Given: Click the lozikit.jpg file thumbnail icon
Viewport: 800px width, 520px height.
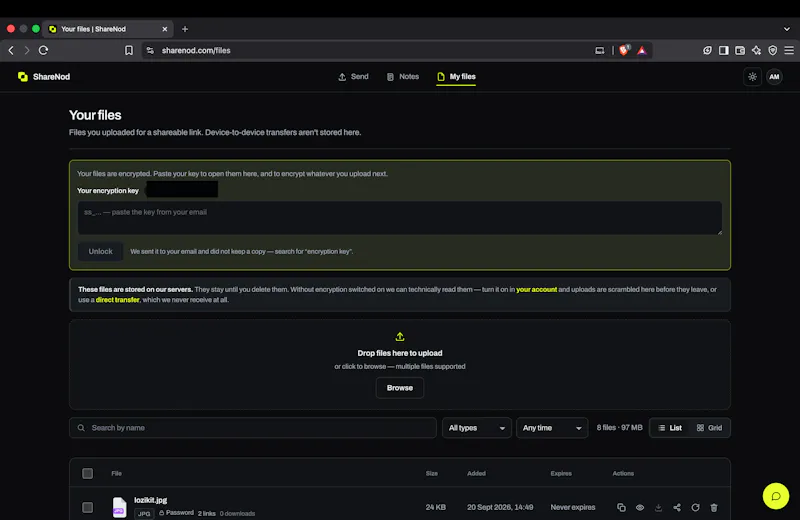Looking at the screenshot, I should (119, 507).
